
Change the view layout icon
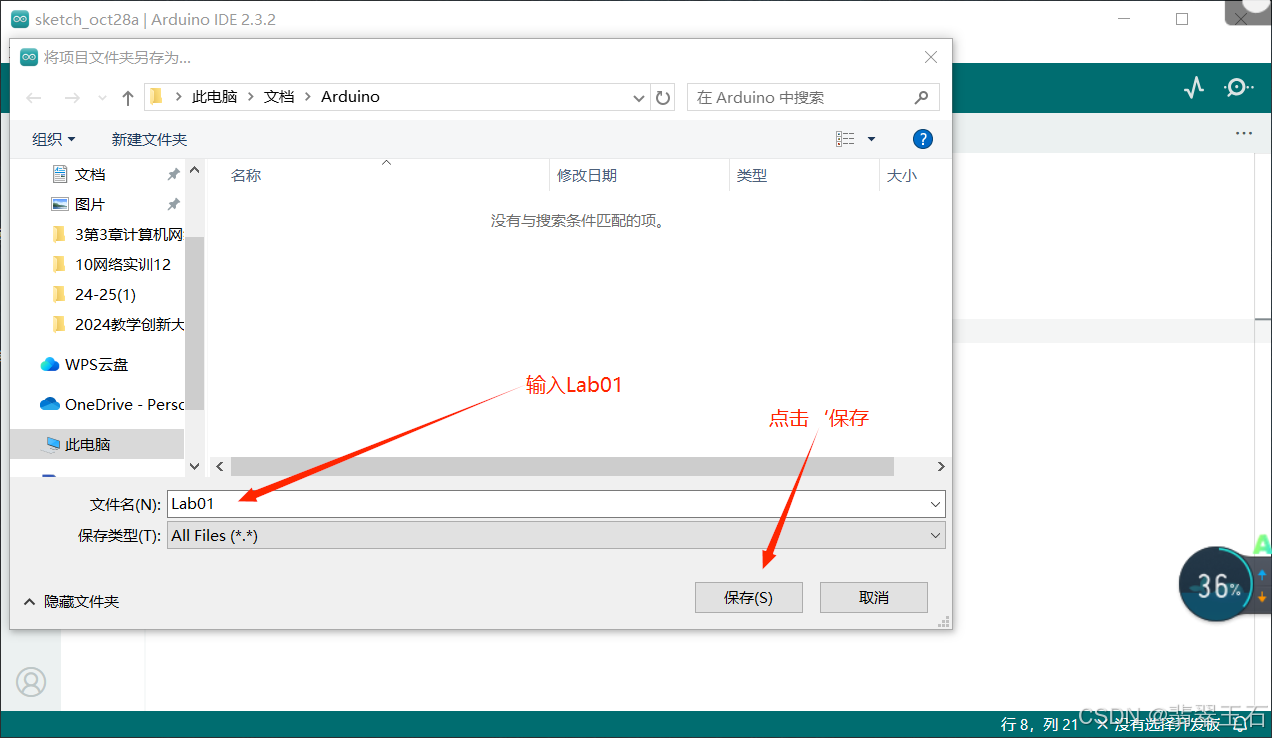(x=845, y=139)
